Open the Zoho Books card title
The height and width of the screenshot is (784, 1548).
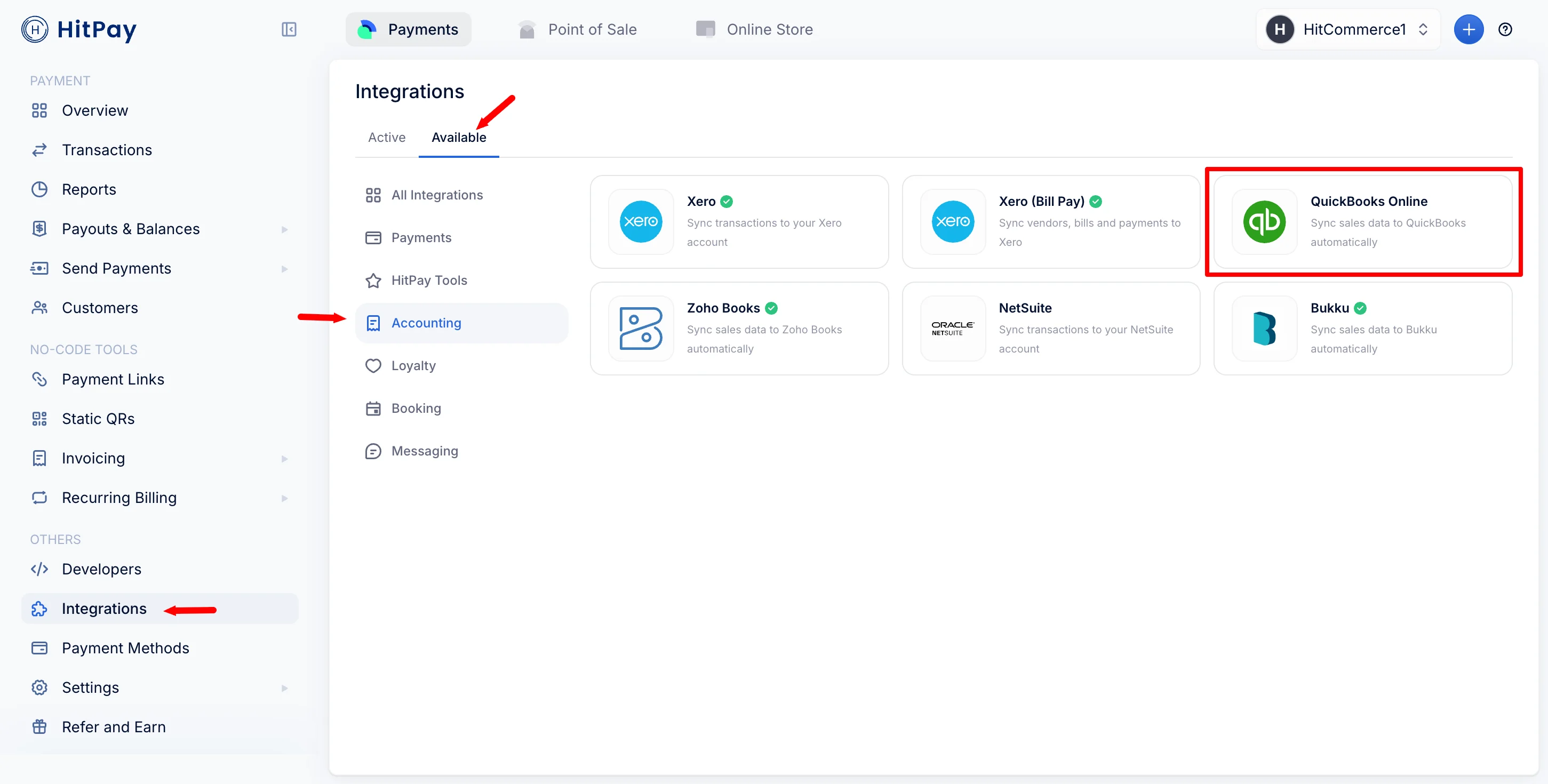pyautogui.click(x=723, y=308)
